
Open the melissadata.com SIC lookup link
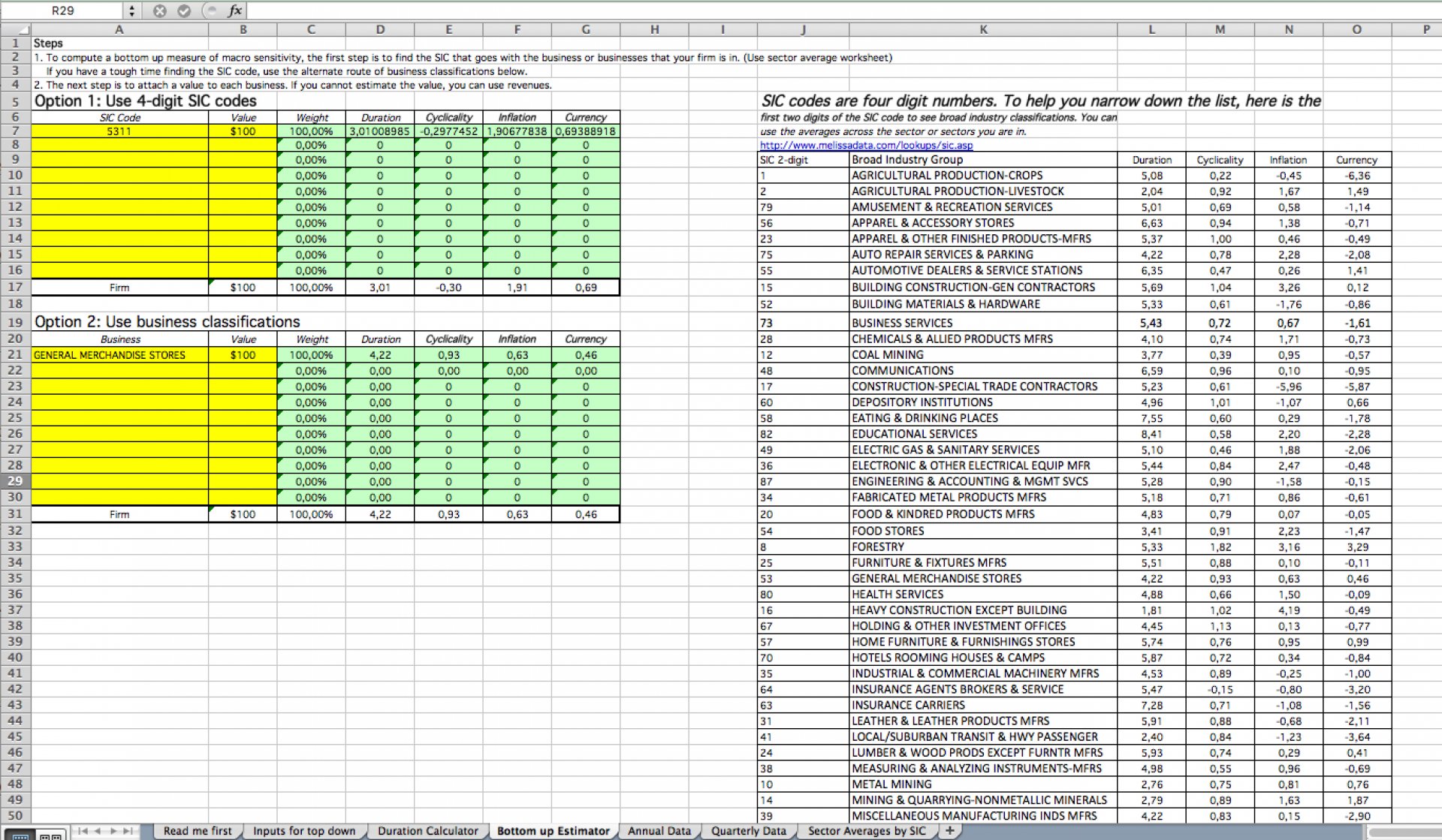pyautogui.click(x=866, y=146)
